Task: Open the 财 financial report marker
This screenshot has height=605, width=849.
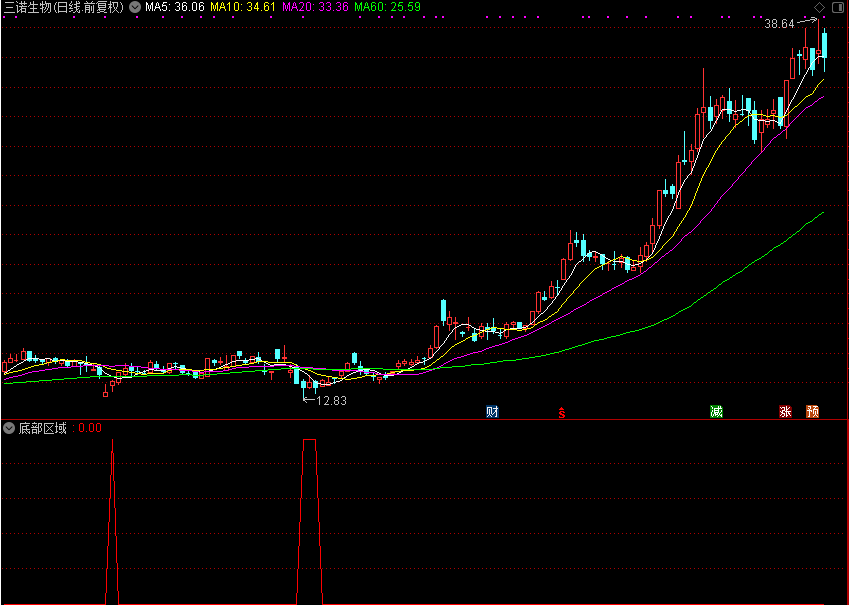Action: coord(492,412)
